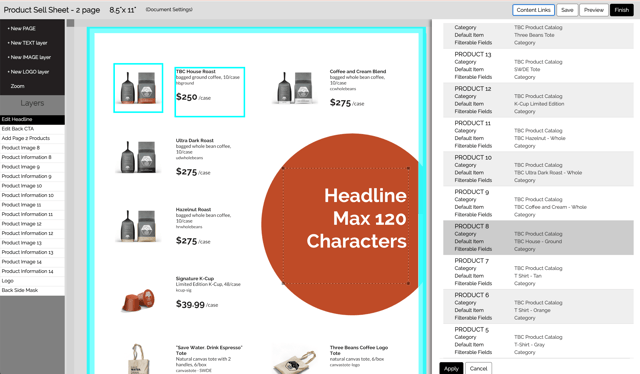The image size is (640, 374).
Task: Select the Logo layer
Action: point(32,281)
